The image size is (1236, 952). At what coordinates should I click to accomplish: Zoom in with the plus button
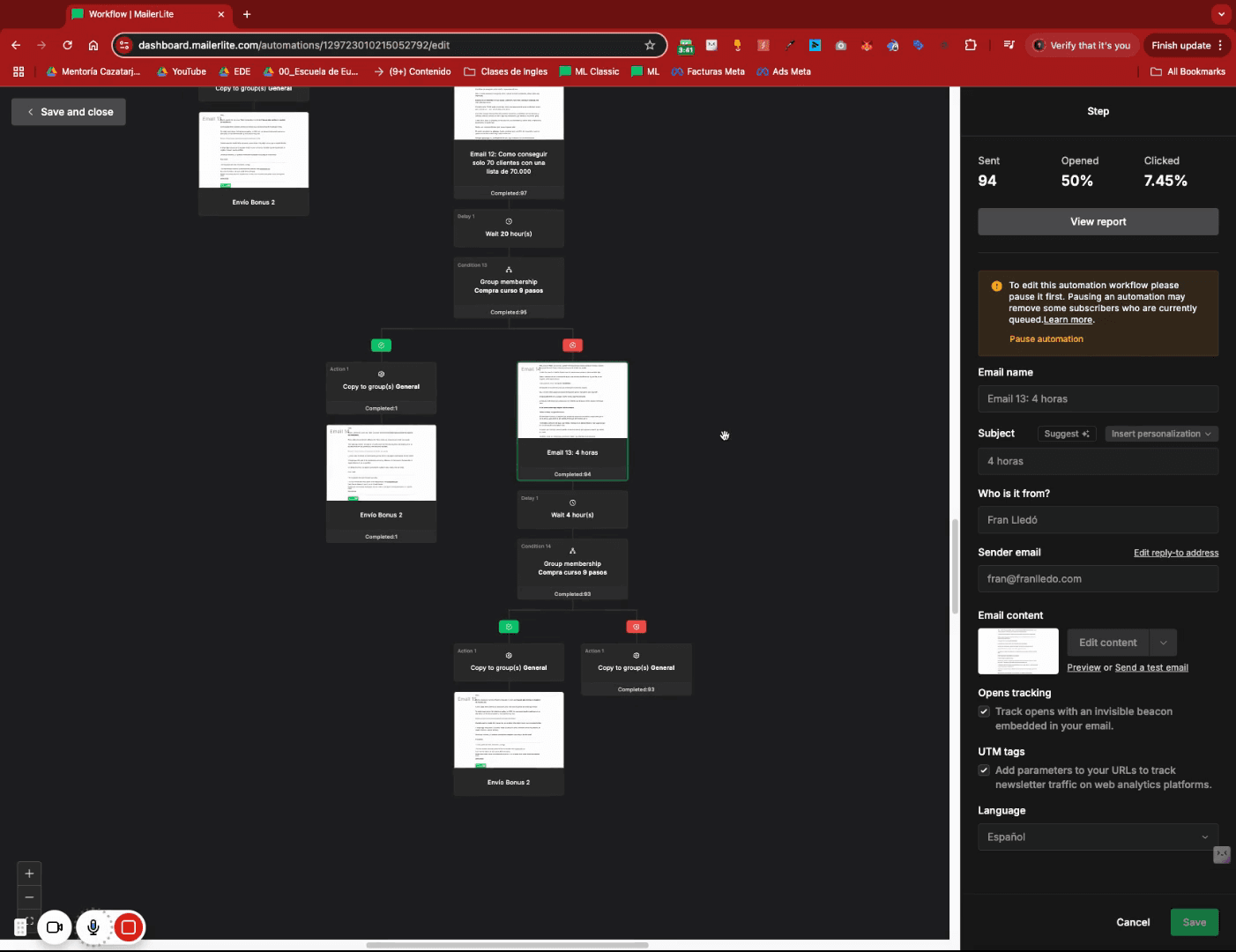click(29, 874)
